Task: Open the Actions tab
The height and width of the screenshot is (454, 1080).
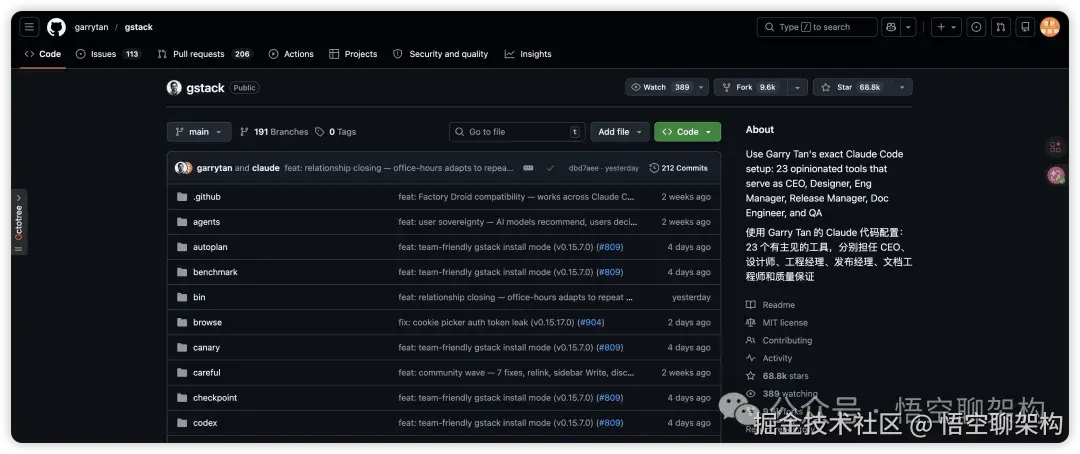Action: pyautogui.click(x=291, y=54)
